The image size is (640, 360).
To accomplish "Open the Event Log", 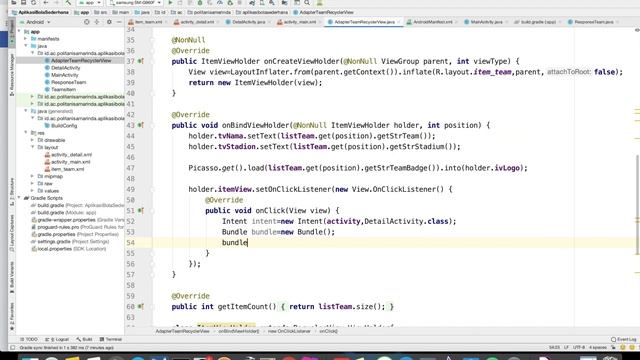I will [623, 340].
